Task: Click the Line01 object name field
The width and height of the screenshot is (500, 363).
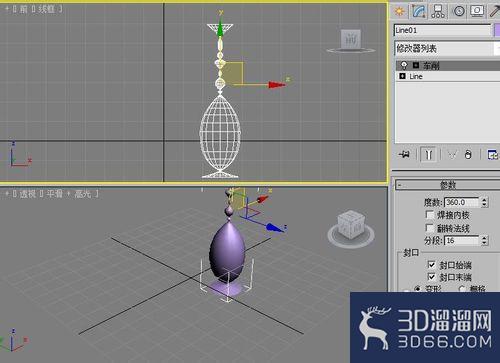Action: tap(442, 30)
